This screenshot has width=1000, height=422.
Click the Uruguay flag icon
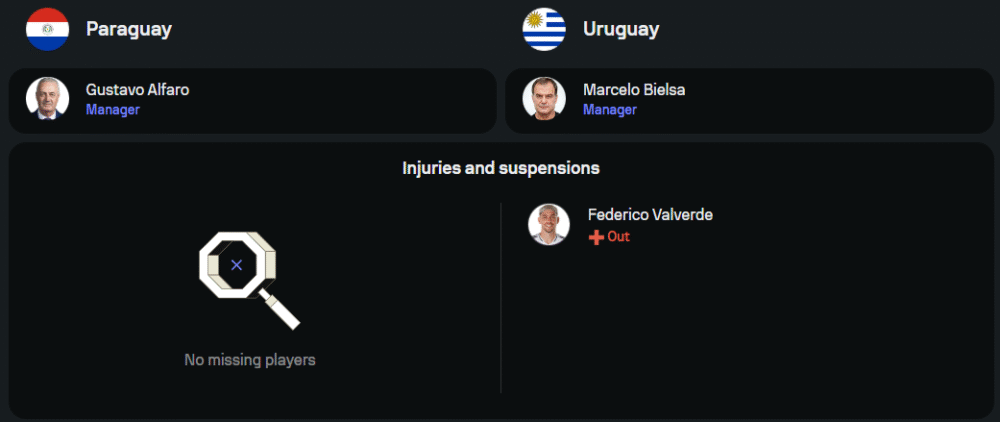pos(544,29)
